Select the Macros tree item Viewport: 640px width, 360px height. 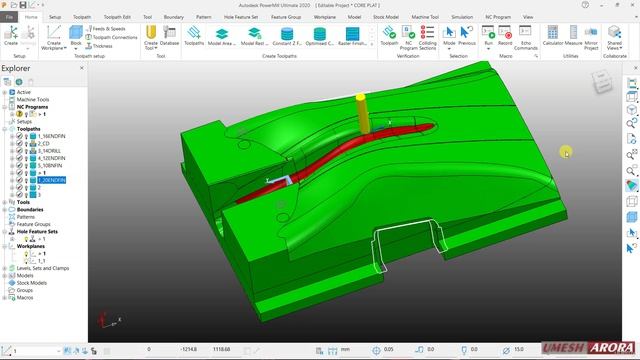(x=24, y=298)
